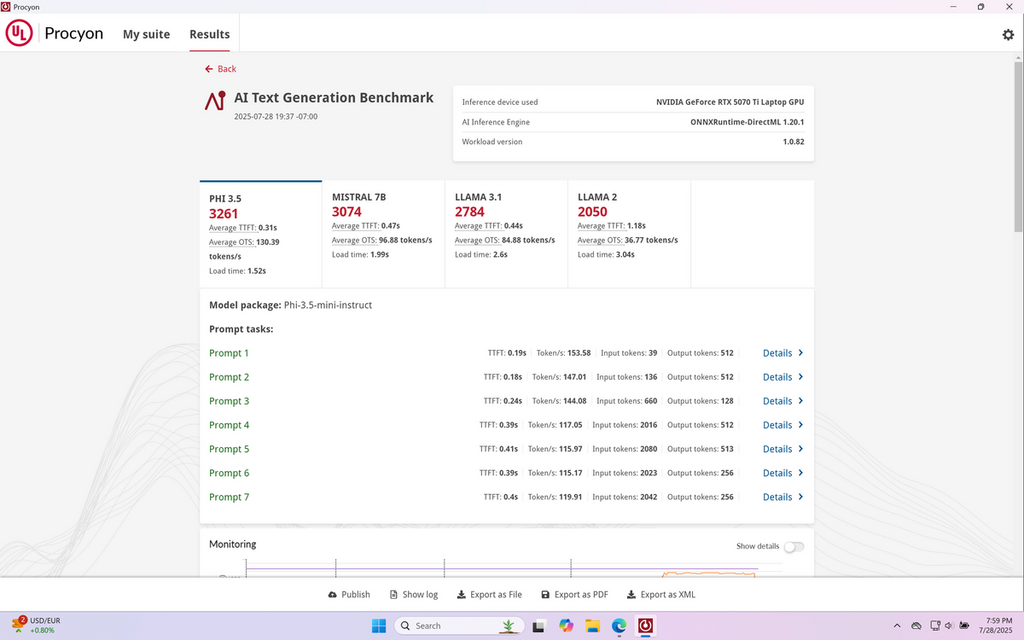Click the AI Text Generation Benchmark icon
This screenshot has width=1024, height=640.
point(215,101)
